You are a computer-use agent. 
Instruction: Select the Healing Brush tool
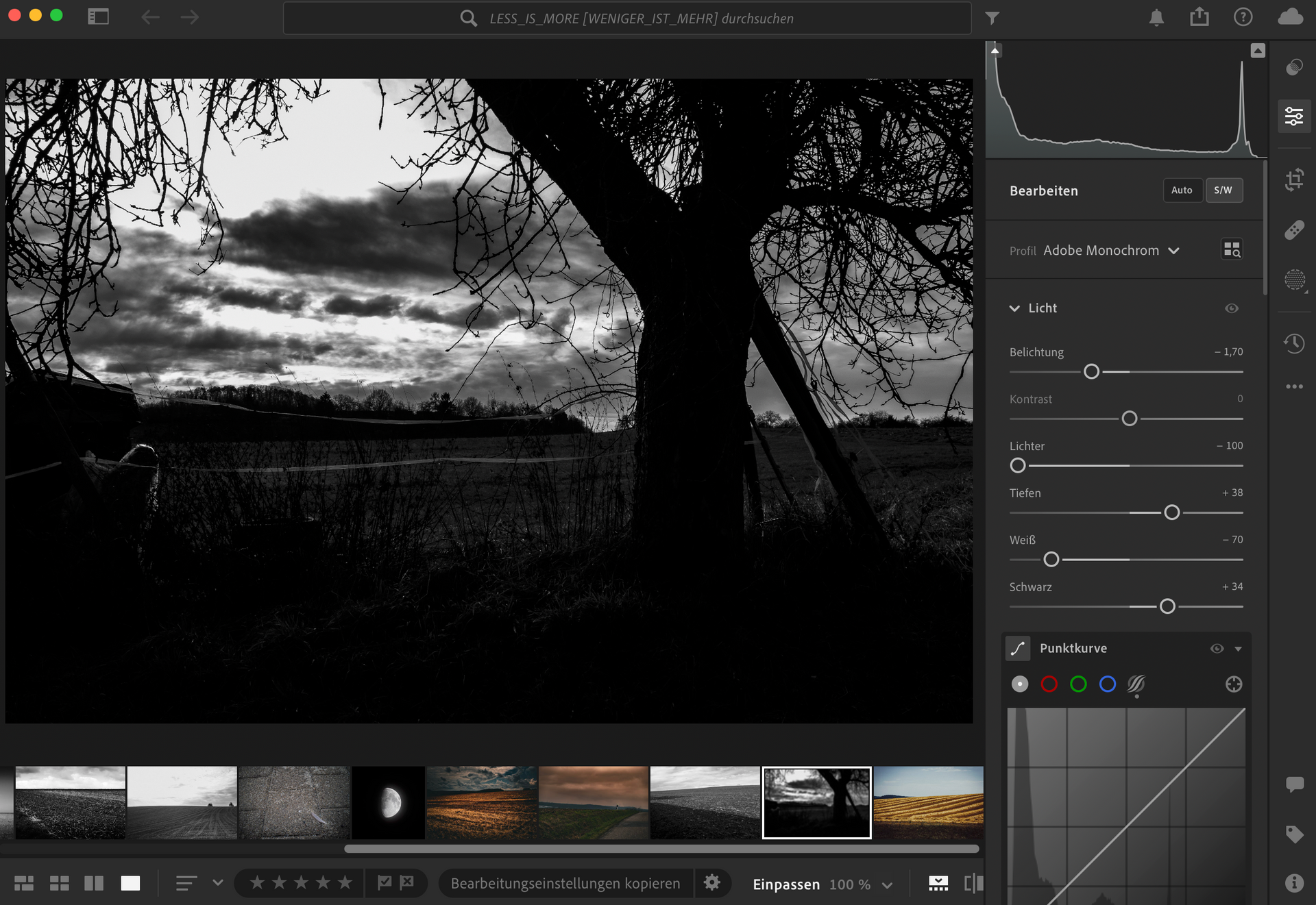pyautogui.click(x=1294, y=230)
